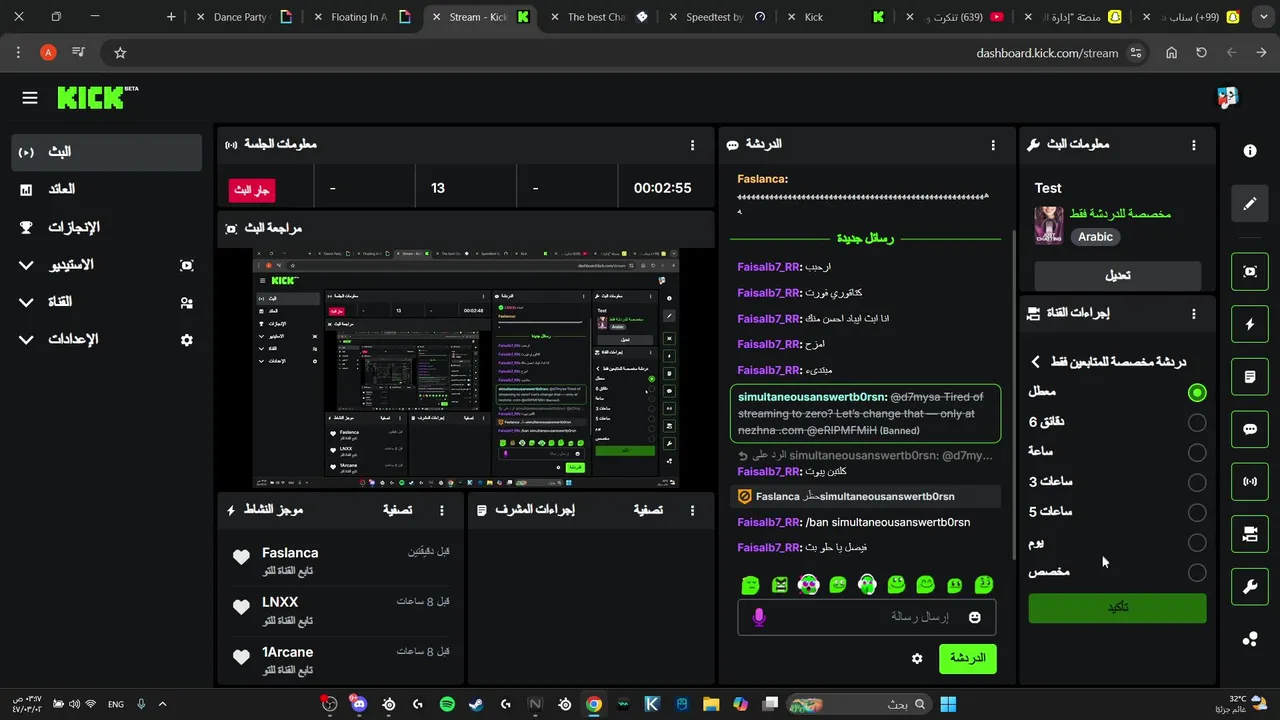Click the heart icon next to Faslanca

coord(241,558)
